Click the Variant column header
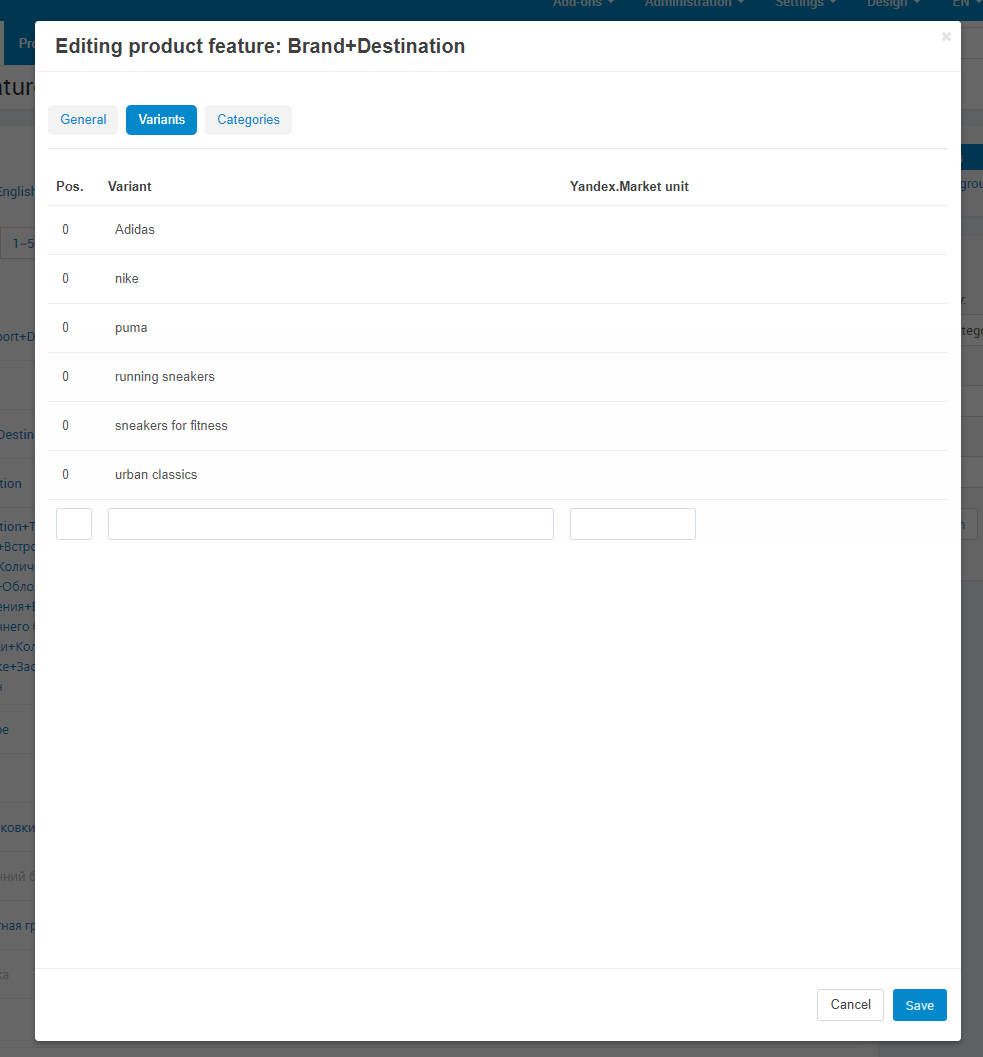The height and width of the screenshot is (1057, 983). (129, 187)
